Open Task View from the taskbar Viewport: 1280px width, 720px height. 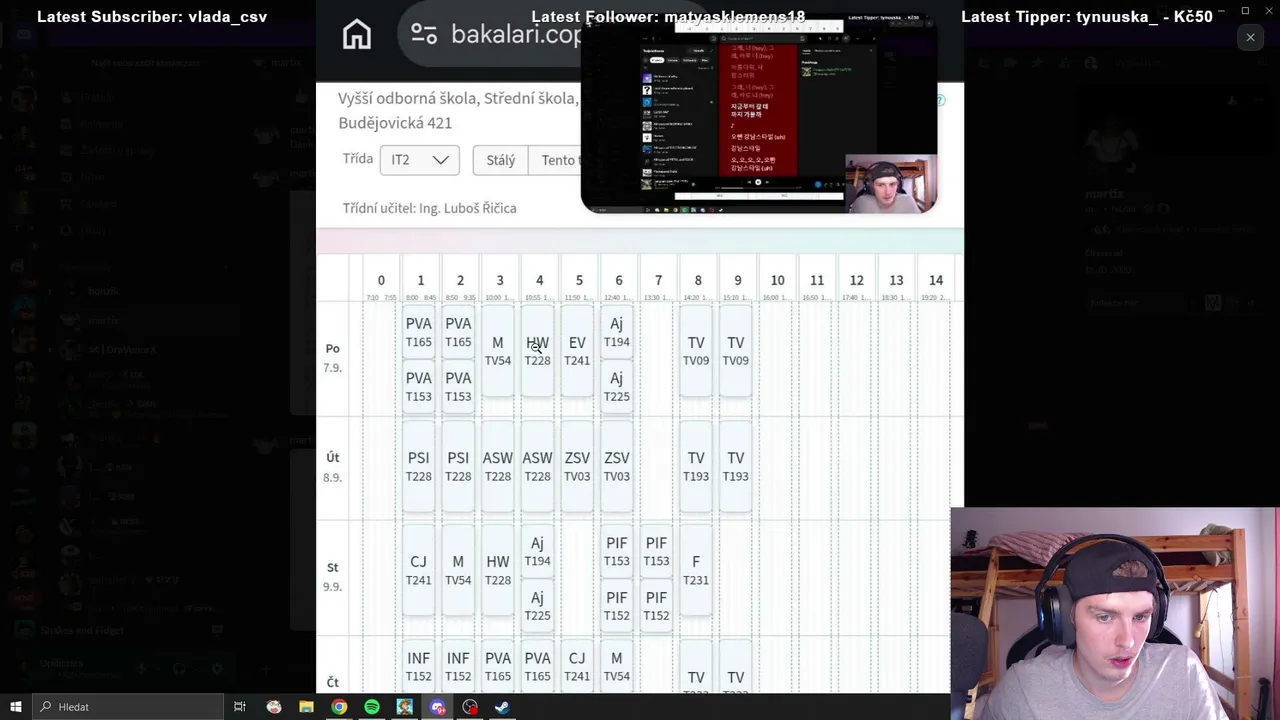click(240, 707)
